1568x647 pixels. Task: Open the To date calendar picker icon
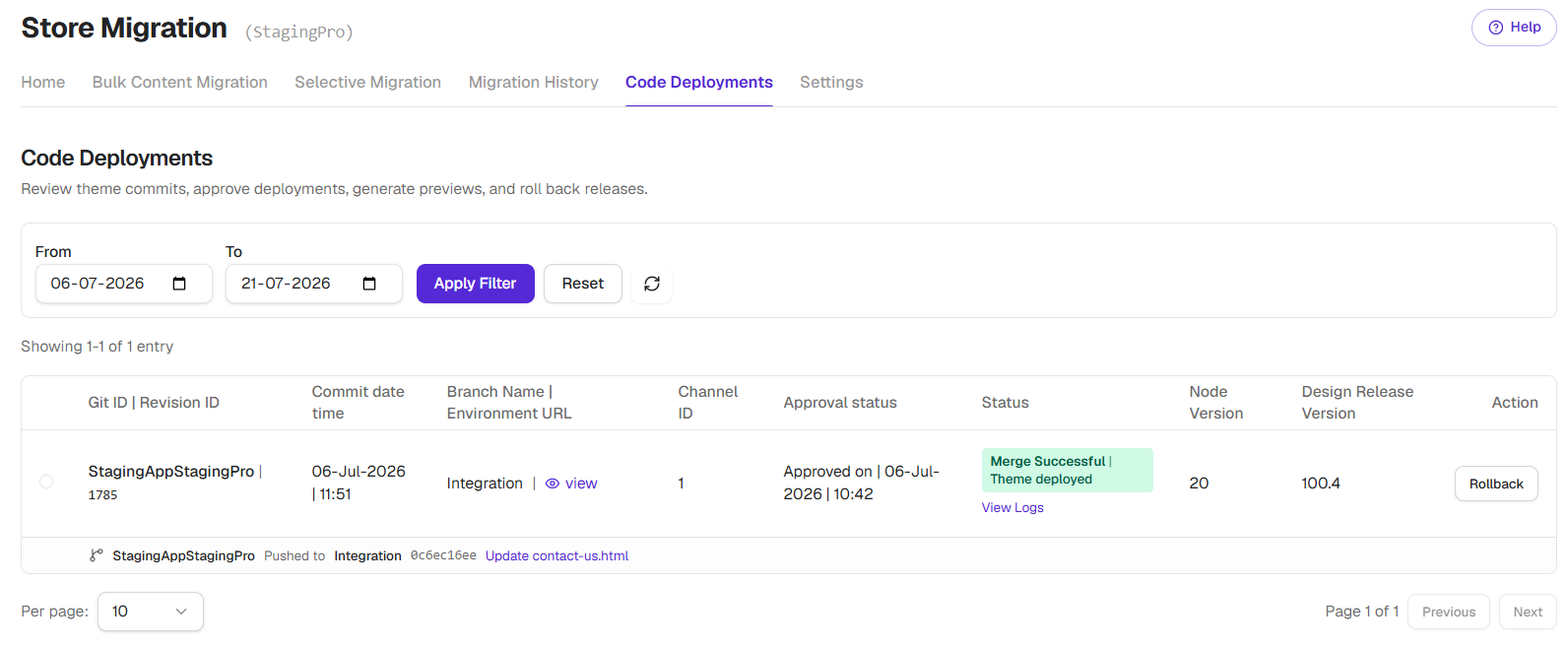[369, 284]
